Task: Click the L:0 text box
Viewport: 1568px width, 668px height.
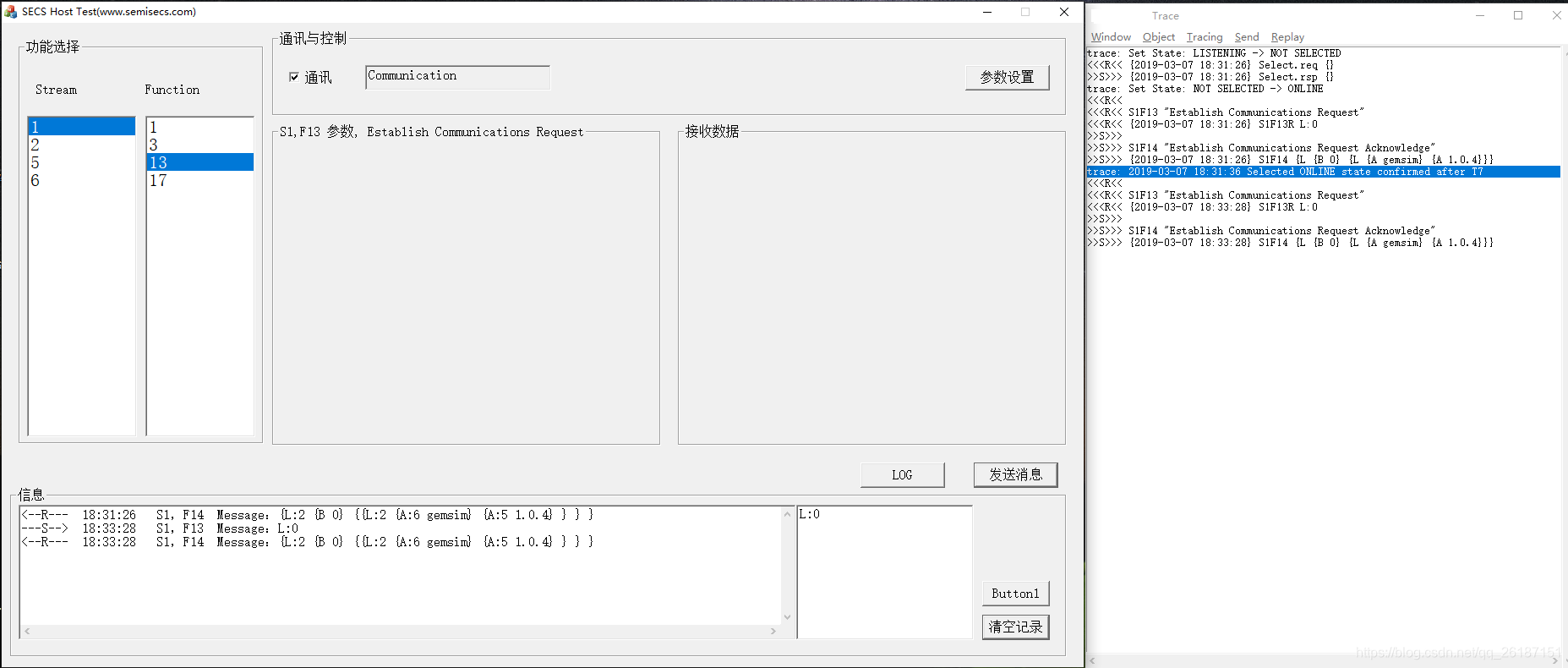Action: (884, 572)
